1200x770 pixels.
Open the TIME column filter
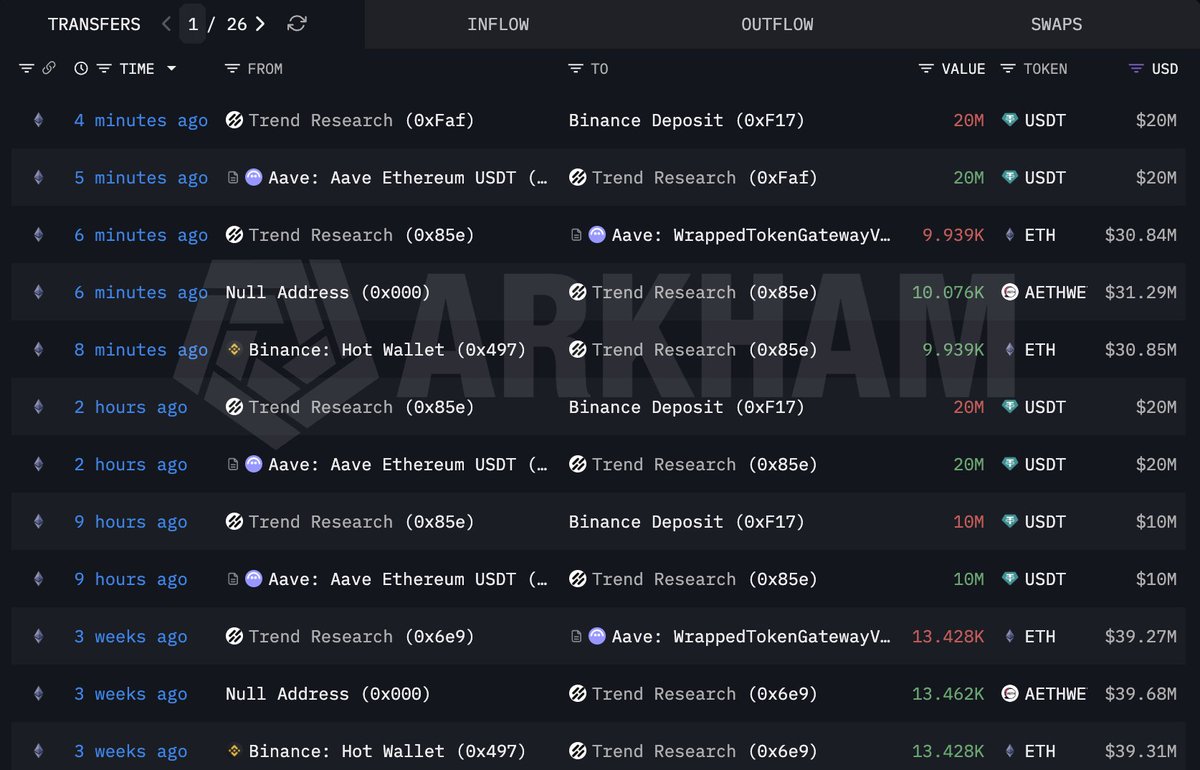105,68
